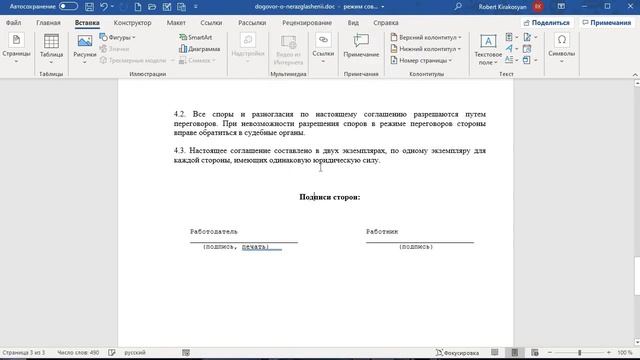Expand the Символы omega button
640x360 pixels.
click(x=562, y=49)
